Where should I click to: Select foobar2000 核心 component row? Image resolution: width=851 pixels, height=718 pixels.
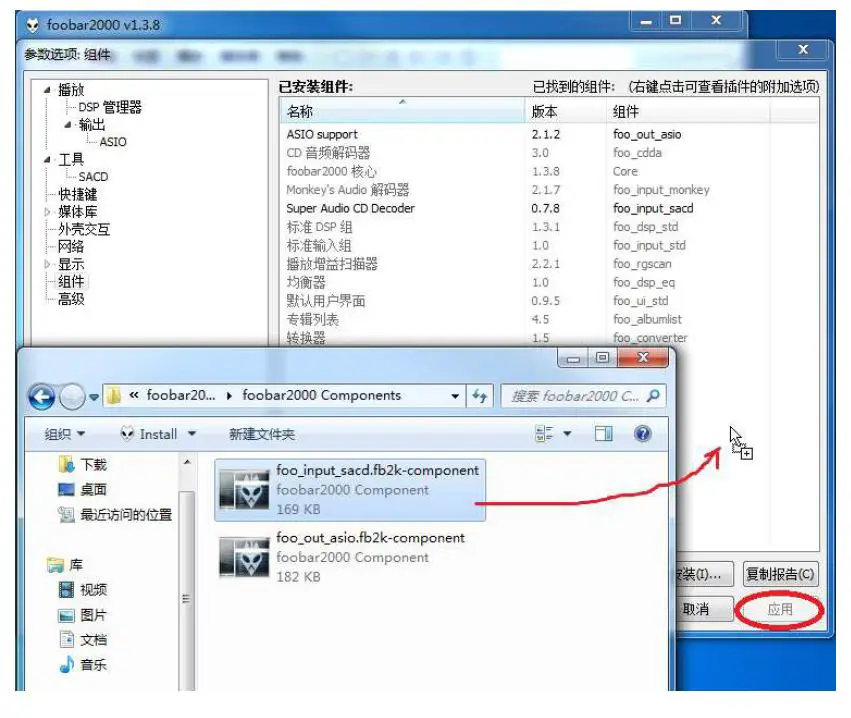click(549, 171)
